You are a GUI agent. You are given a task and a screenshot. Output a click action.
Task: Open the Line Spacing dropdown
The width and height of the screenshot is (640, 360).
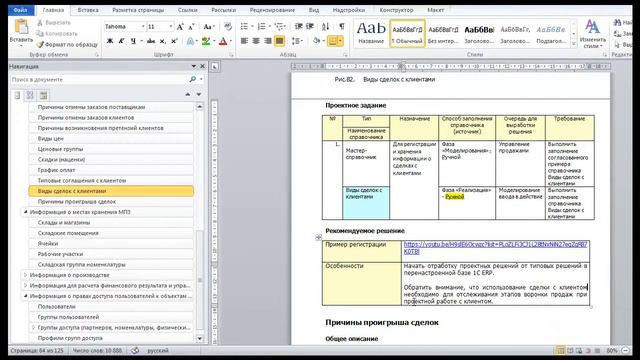[297, 41]
